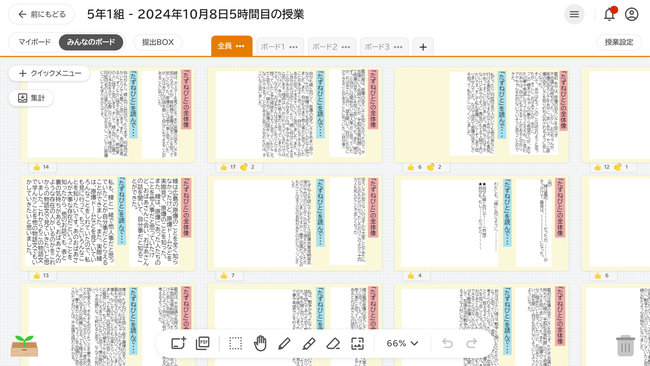
Task: Select the eraser tool
Action: (333, 344)
